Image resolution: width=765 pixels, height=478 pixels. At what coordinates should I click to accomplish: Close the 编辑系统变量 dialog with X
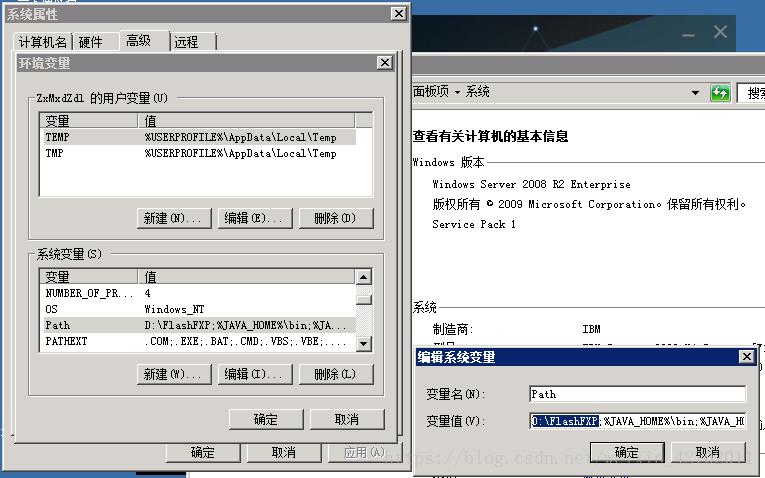[x=746, y=357]
